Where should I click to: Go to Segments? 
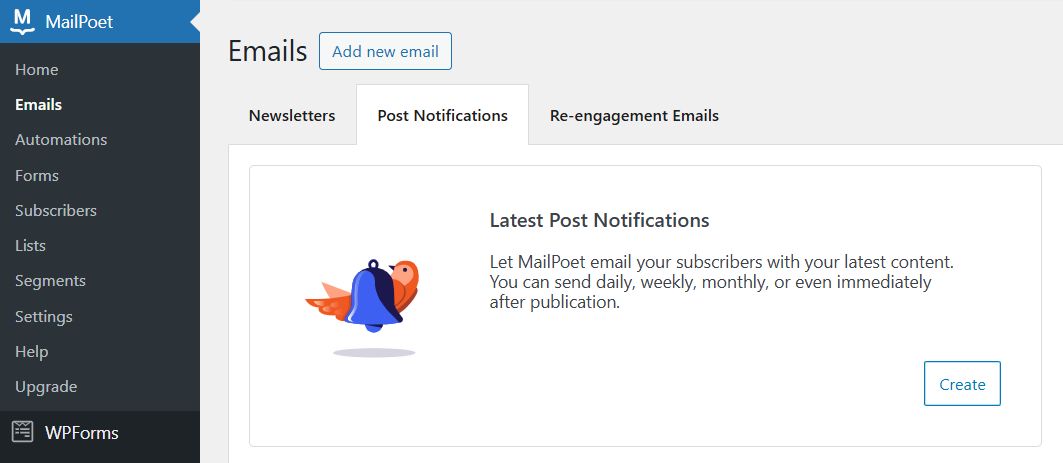tap(50, 281)
